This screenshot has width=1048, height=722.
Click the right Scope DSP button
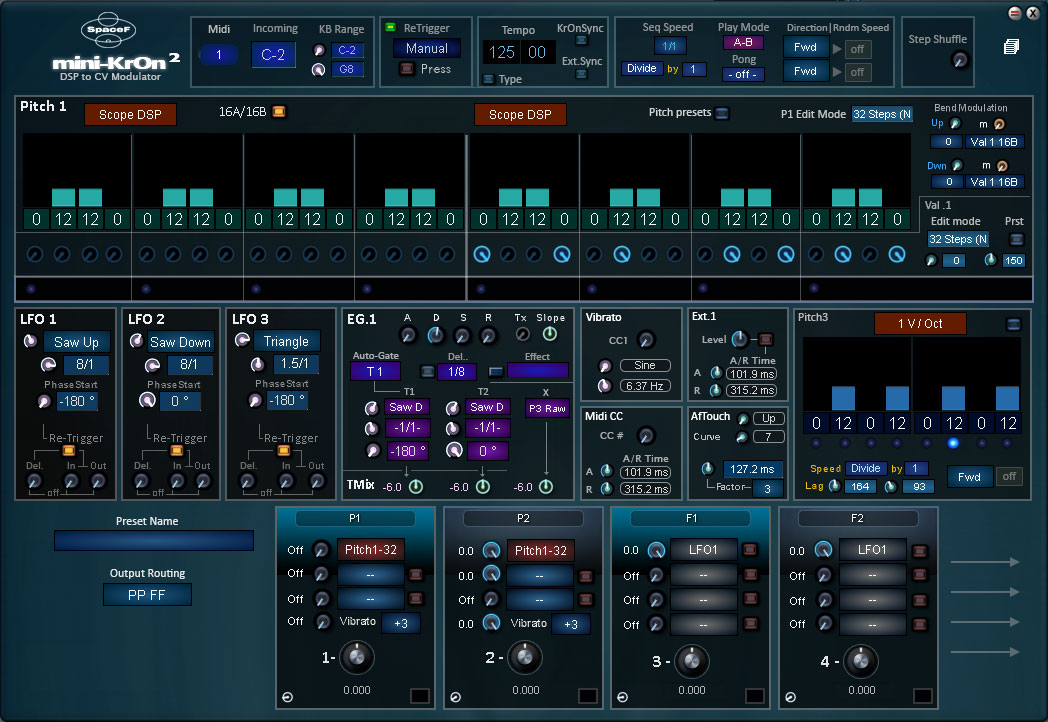(x=520, y=114)
